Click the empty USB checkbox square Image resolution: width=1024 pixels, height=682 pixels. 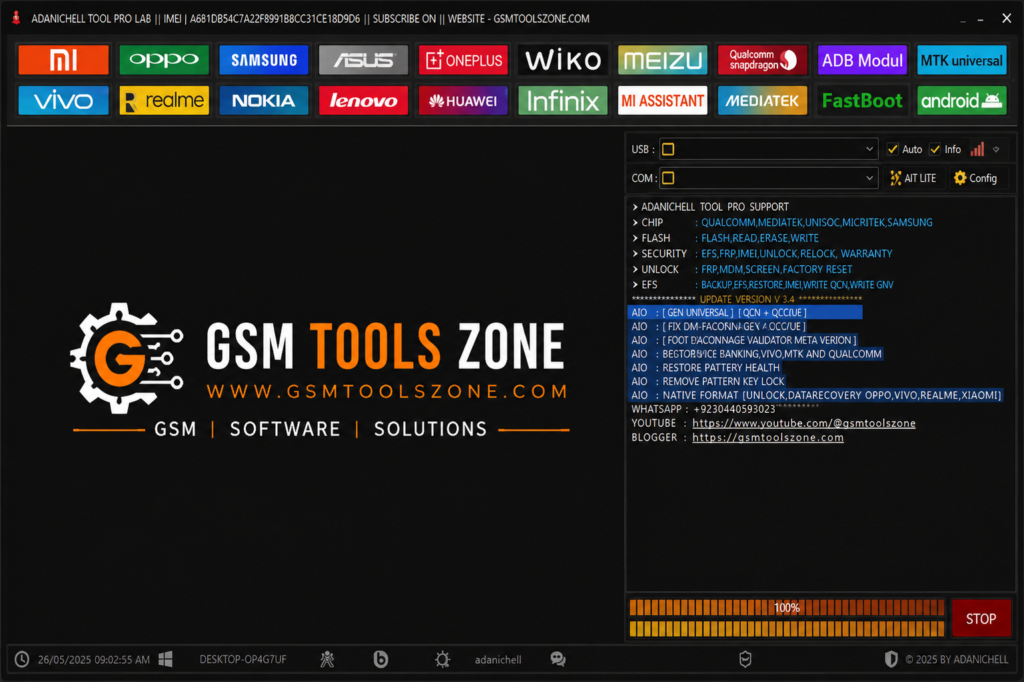(x=668, y=149)
